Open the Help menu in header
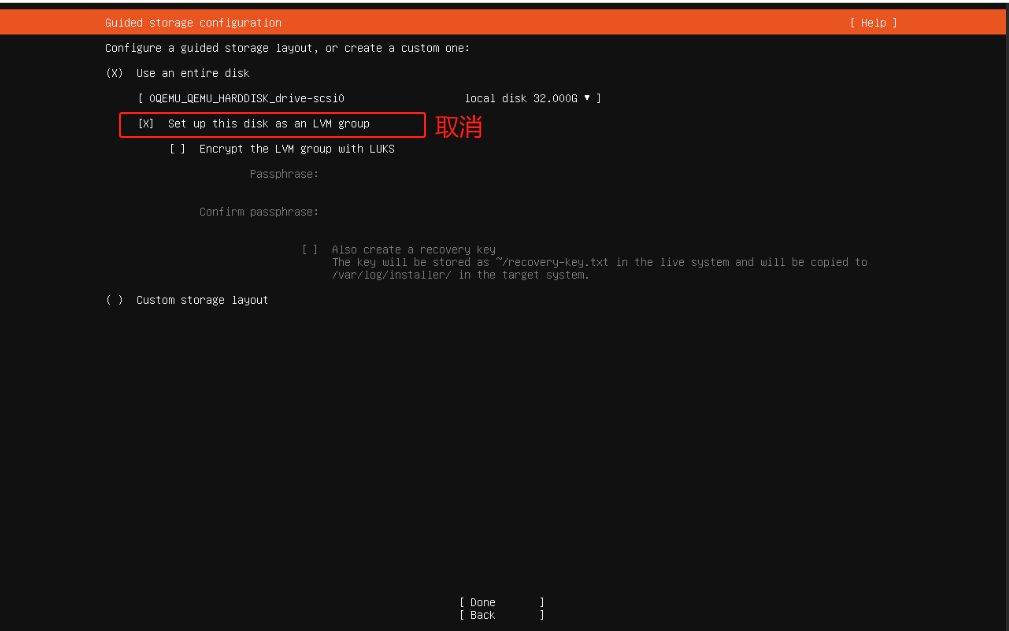The width and height of the screenshot is (1009, 631). [x=873, y=23]
